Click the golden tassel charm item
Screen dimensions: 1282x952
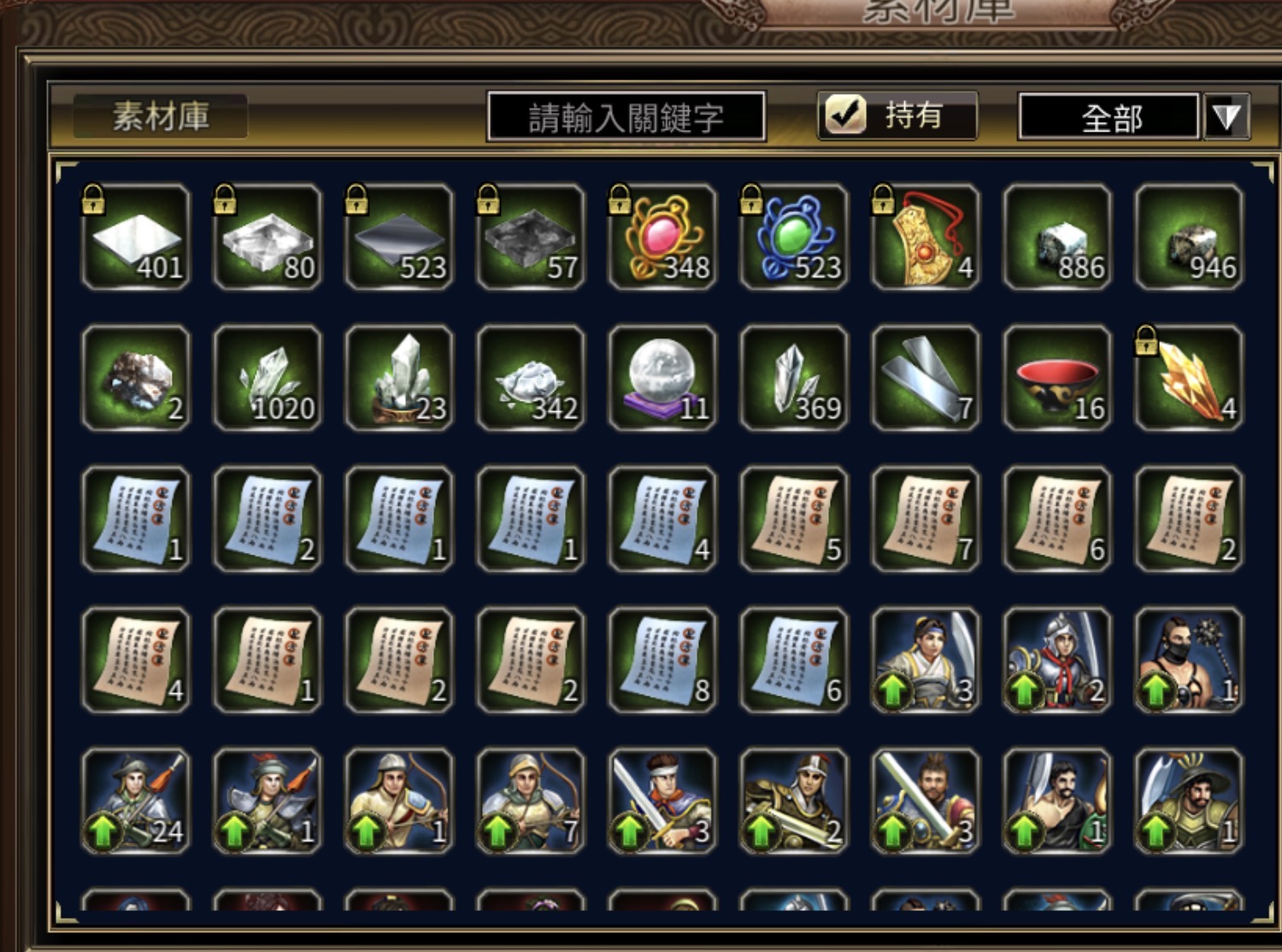(926, 237)
